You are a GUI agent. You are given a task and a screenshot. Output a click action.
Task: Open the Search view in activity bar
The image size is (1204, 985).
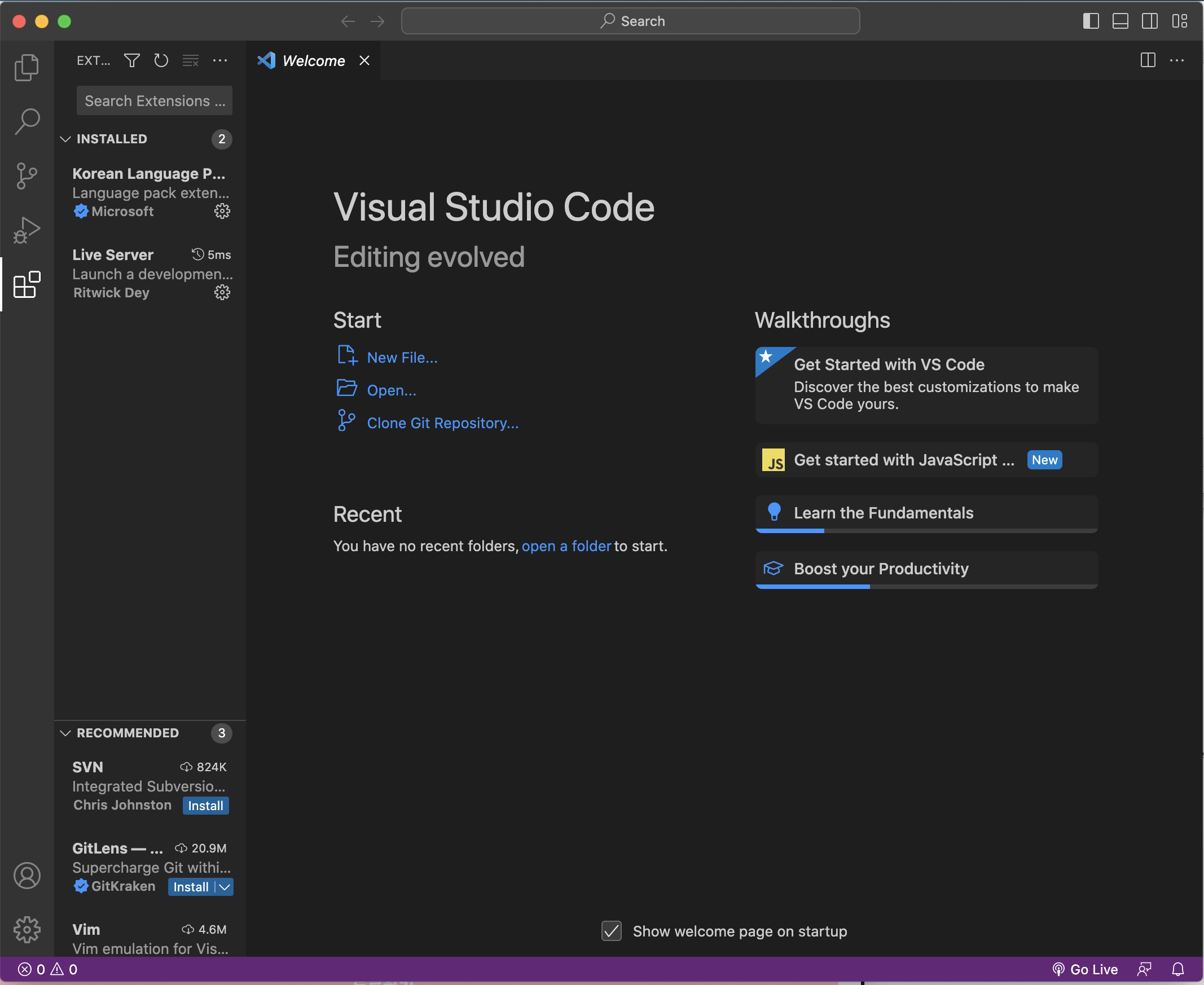click(x=27, y=121)
